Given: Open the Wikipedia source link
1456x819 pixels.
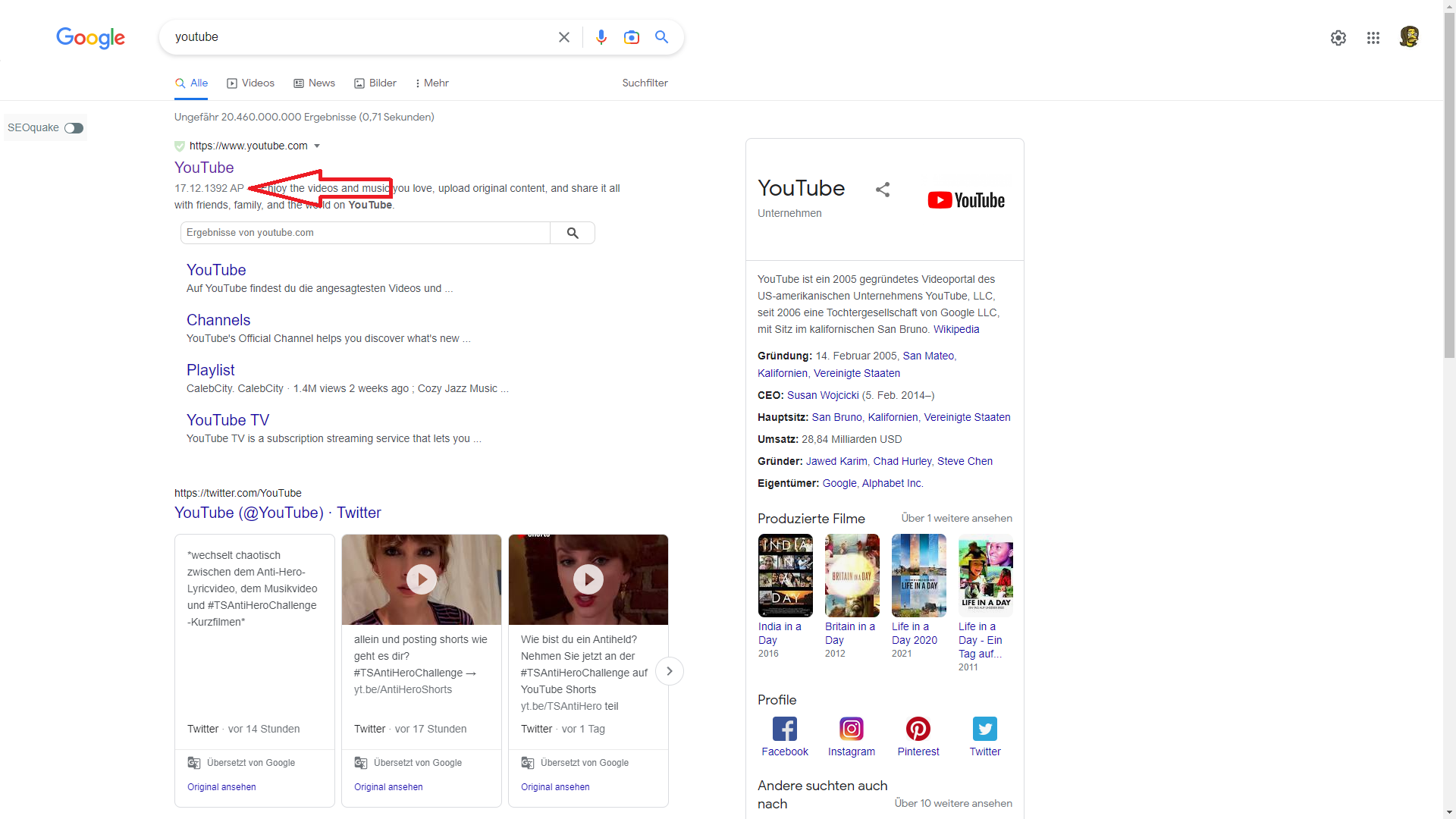Looking at the screenshot, I should [x=956, y=330].
